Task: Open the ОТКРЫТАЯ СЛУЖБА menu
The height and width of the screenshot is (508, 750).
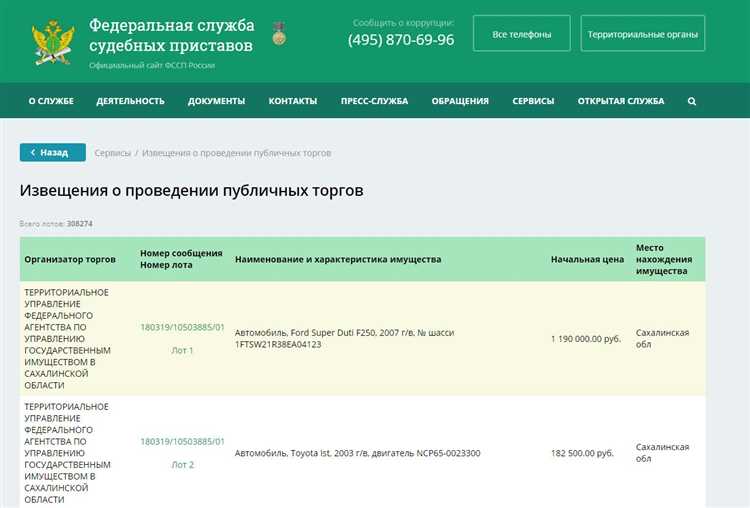Action: [x=621, y=101]
